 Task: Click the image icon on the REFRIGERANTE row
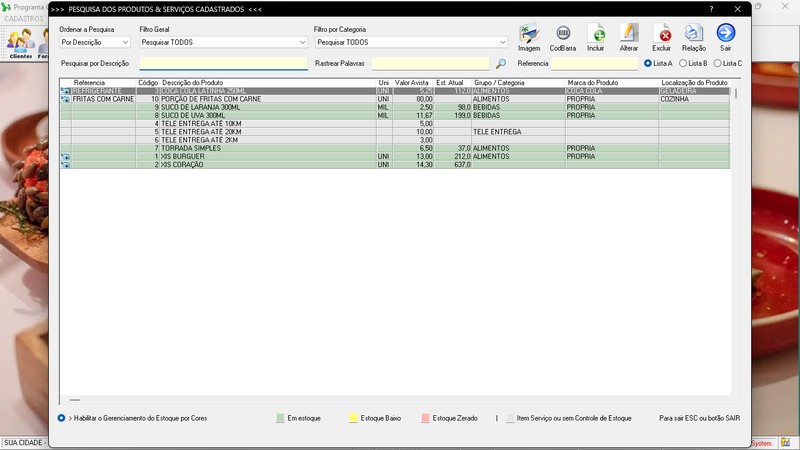pos(65,91)
